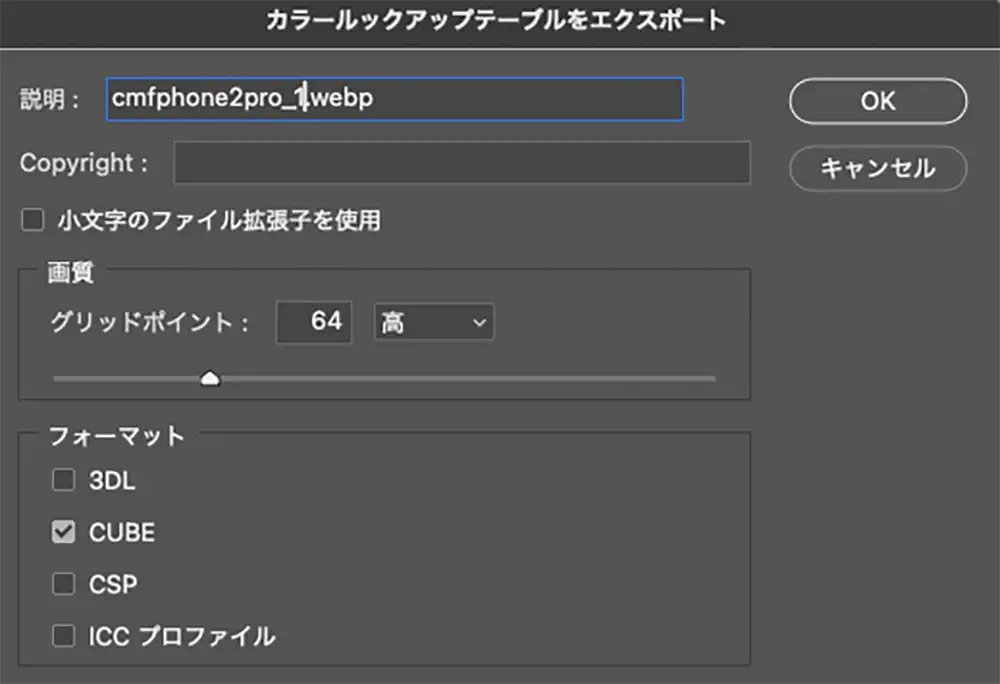
Task: Click the 説明 text field with cmfphone2pro_1.webp
Action: pos(394,99)
